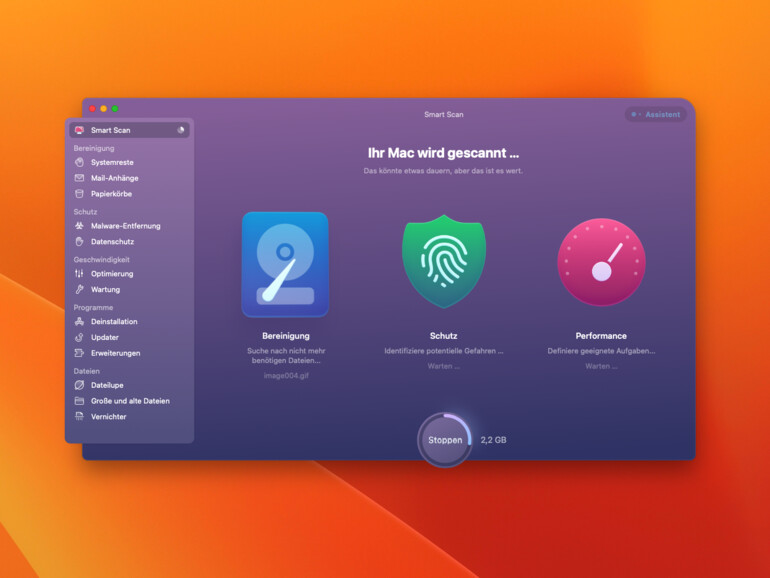Image resolution: width=770 pixels, height=578 pixels.
Task: Open the Dateilupe module
Action: click(130, 385)
